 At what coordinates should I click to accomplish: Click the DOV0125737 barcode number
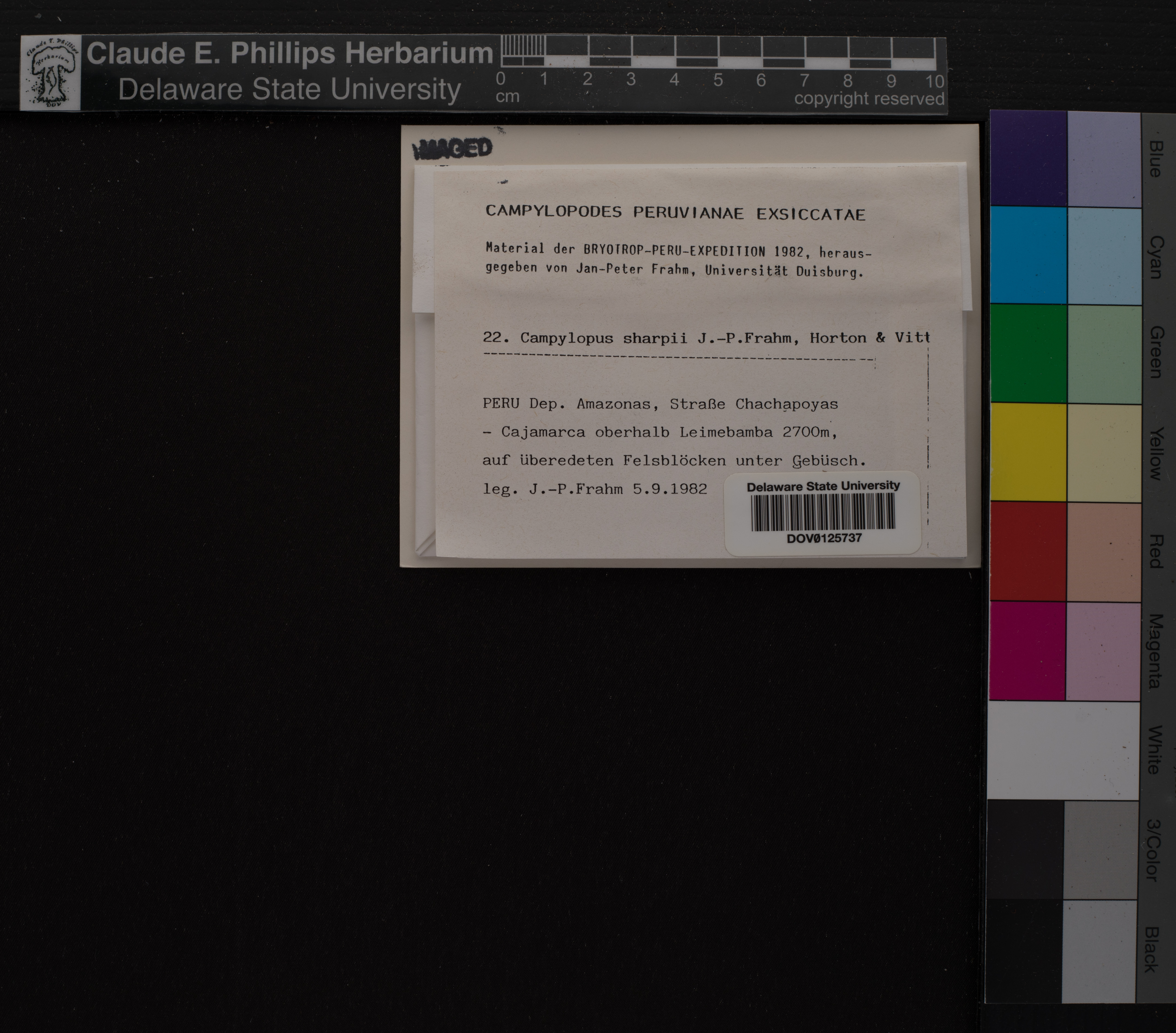tap(824, 538)
